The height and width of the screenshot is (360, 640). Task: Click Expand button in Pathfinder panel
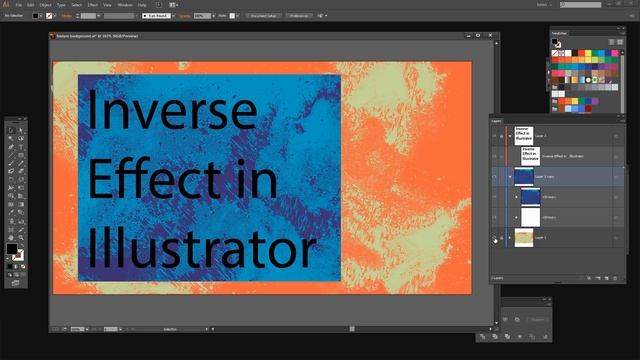click(x=537, y=320)
